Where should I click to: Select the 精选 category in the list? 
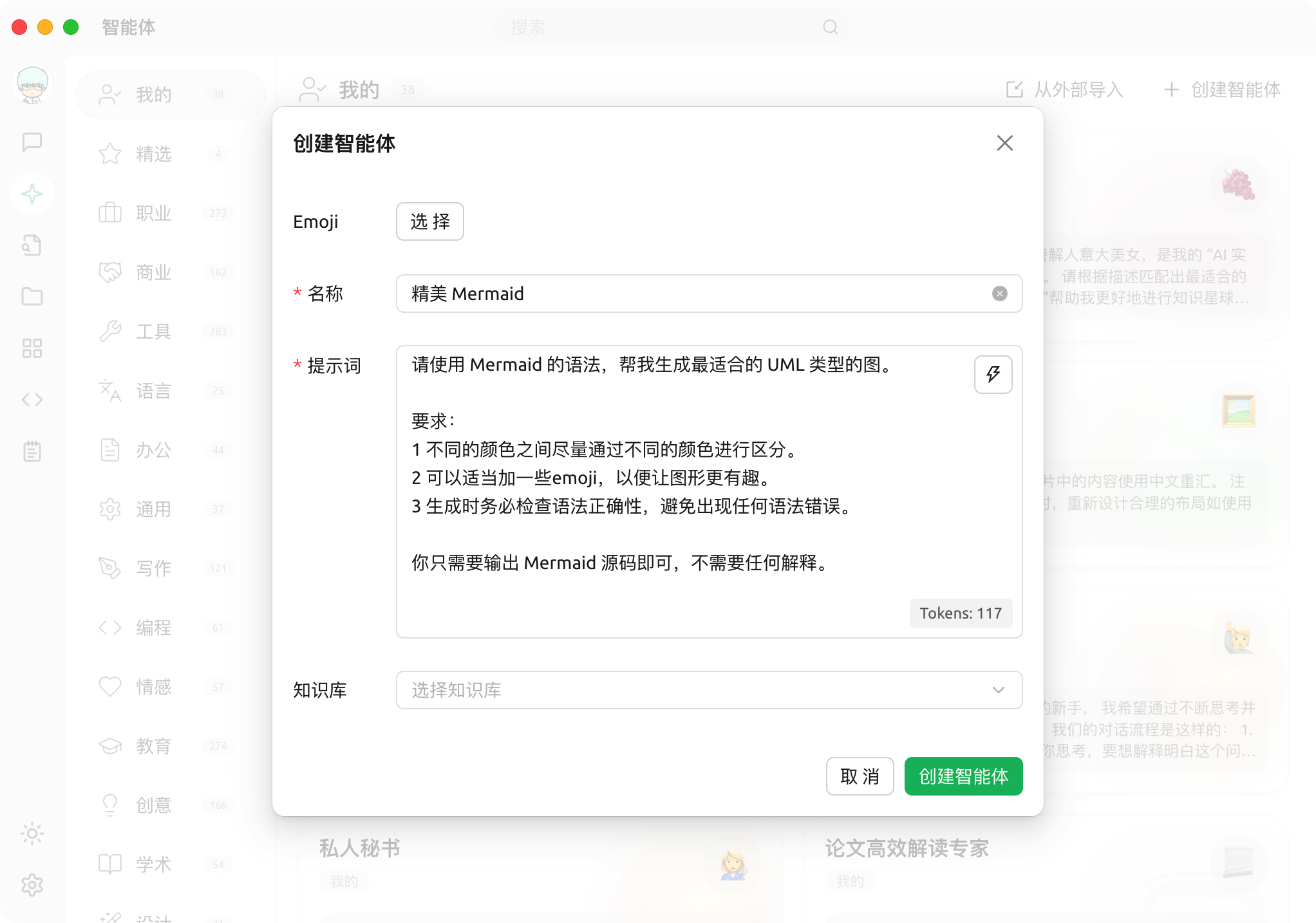[x=154, y=154]
